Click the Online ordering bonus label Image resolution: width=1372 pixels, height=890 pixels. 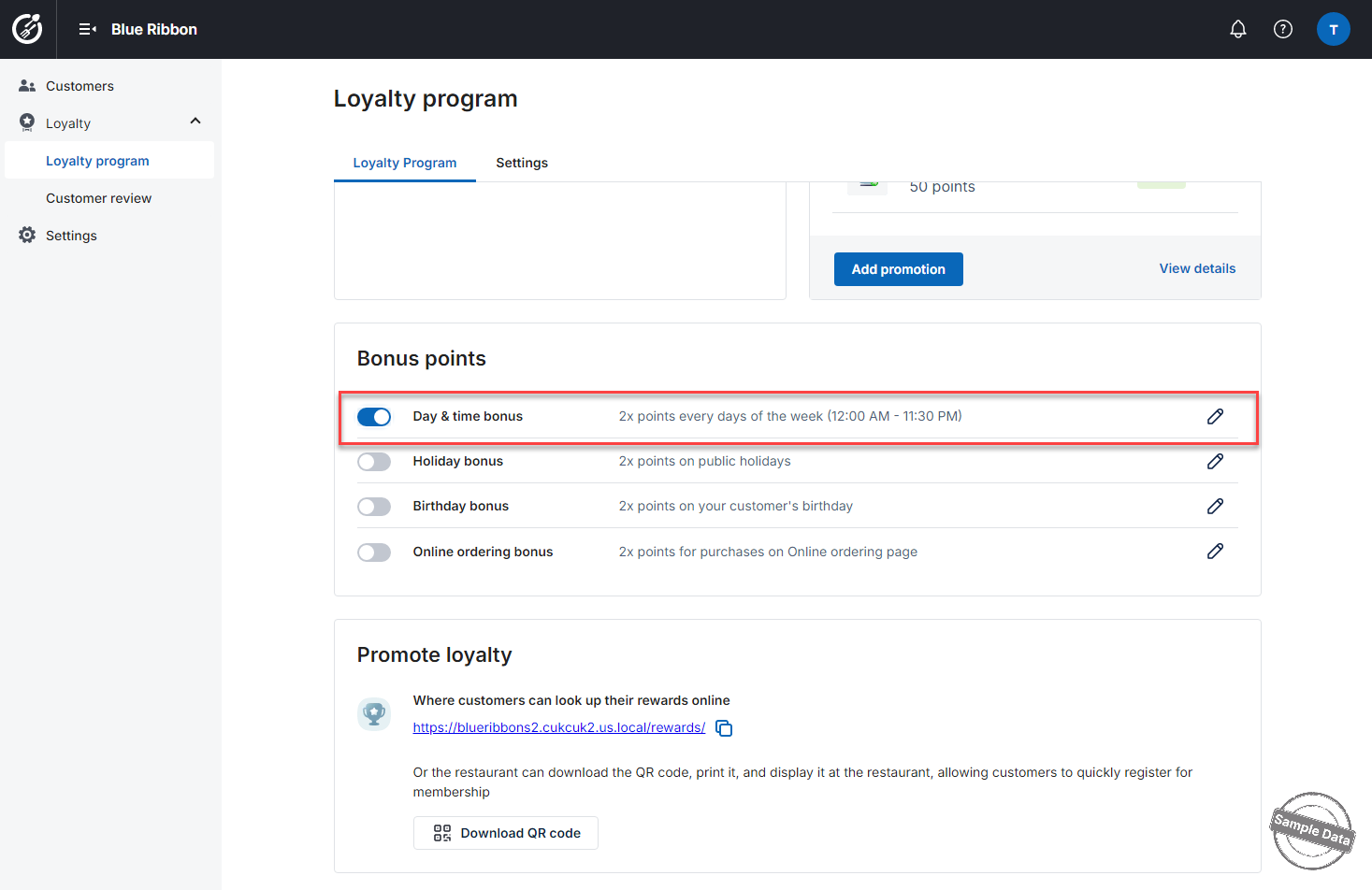[484, 552]
